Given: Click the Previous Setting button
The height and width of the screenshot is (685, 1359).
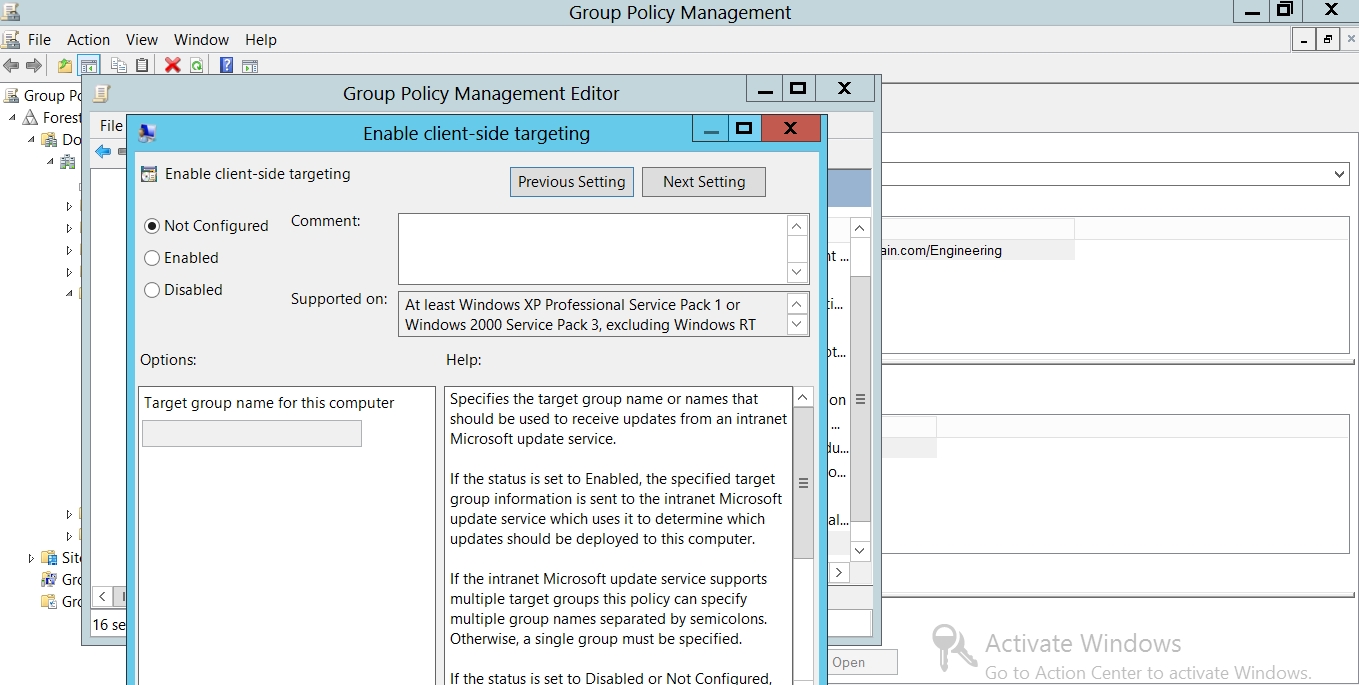Looking at the screenshot, I should point(571,182).
